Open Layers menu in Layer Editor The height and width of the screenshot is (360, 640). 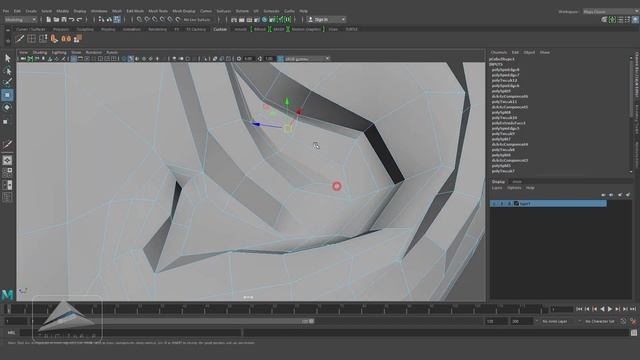(497, 188)
